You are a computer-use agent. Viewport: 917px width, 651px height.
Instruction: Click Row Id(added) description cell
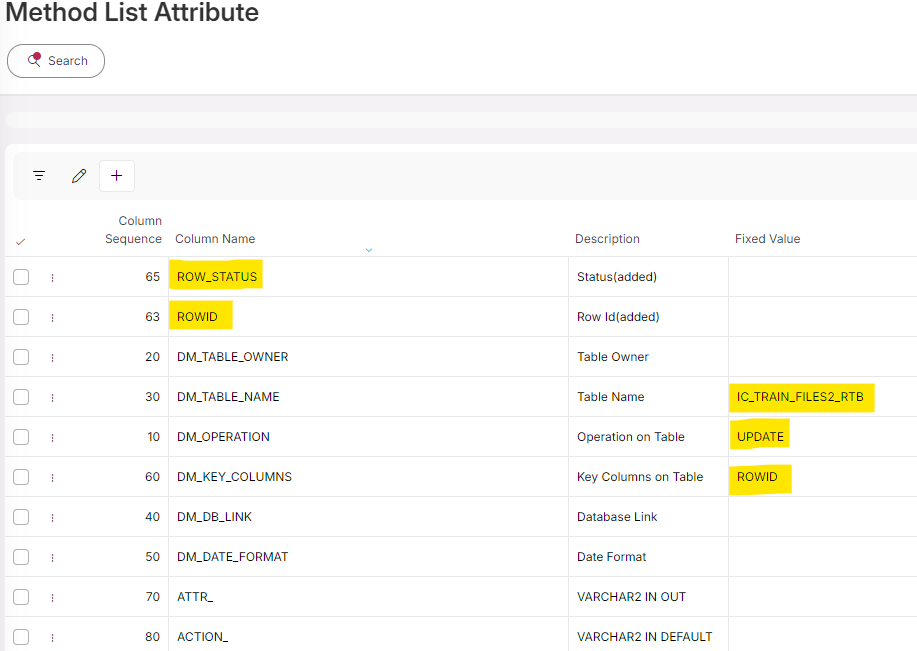(x=649, y=316)
